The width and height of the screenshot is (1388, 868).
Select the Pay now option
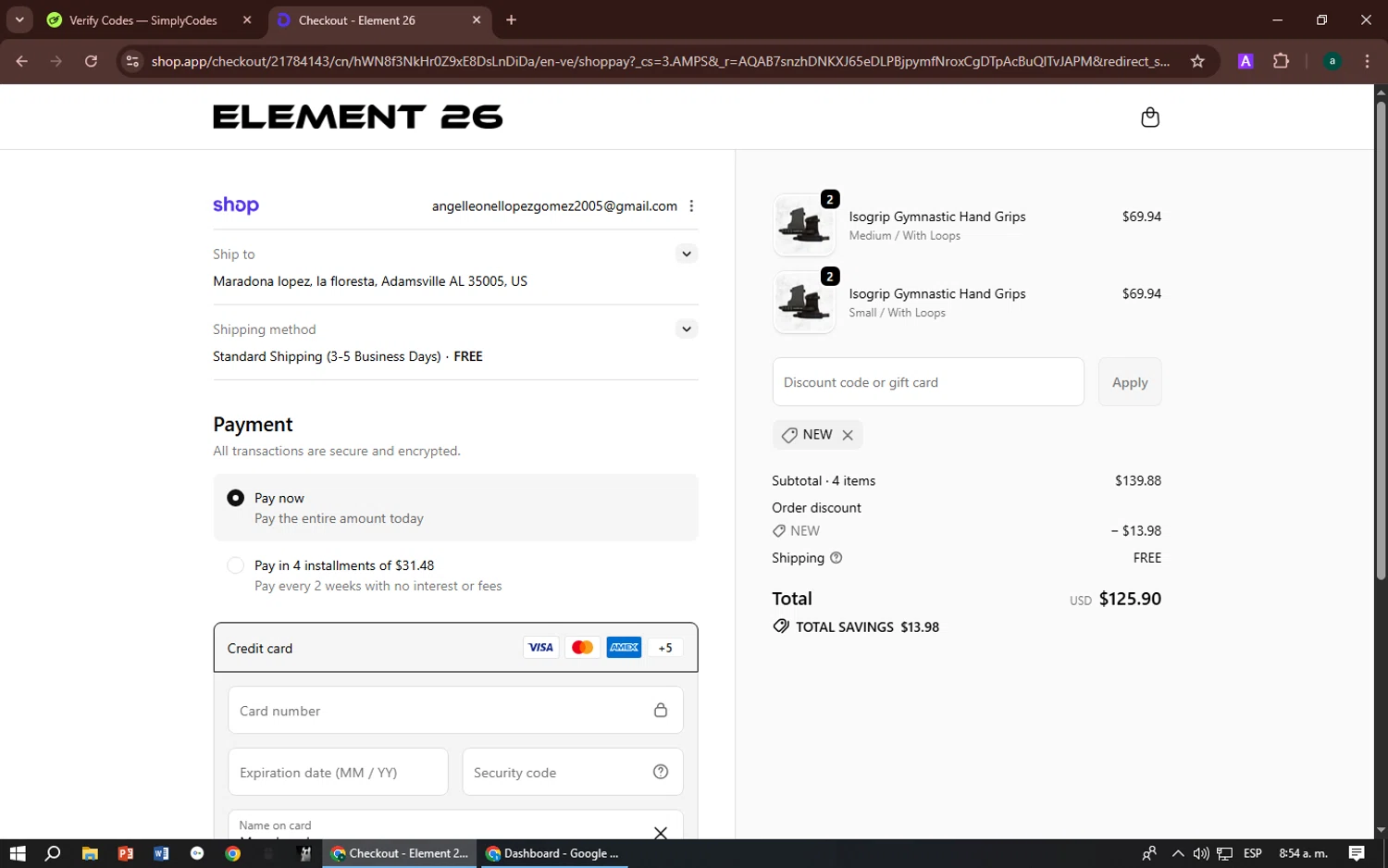click(236, 498)
